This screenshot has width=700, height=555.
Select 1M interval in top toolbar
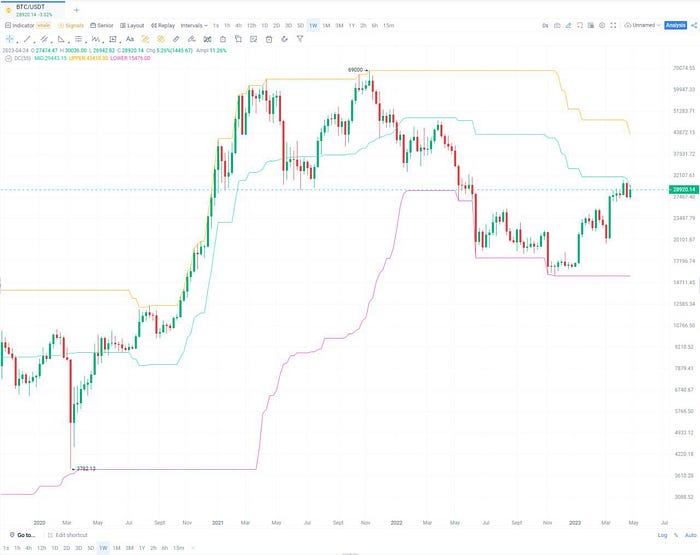pyautogui.click(x=326, y=25)
